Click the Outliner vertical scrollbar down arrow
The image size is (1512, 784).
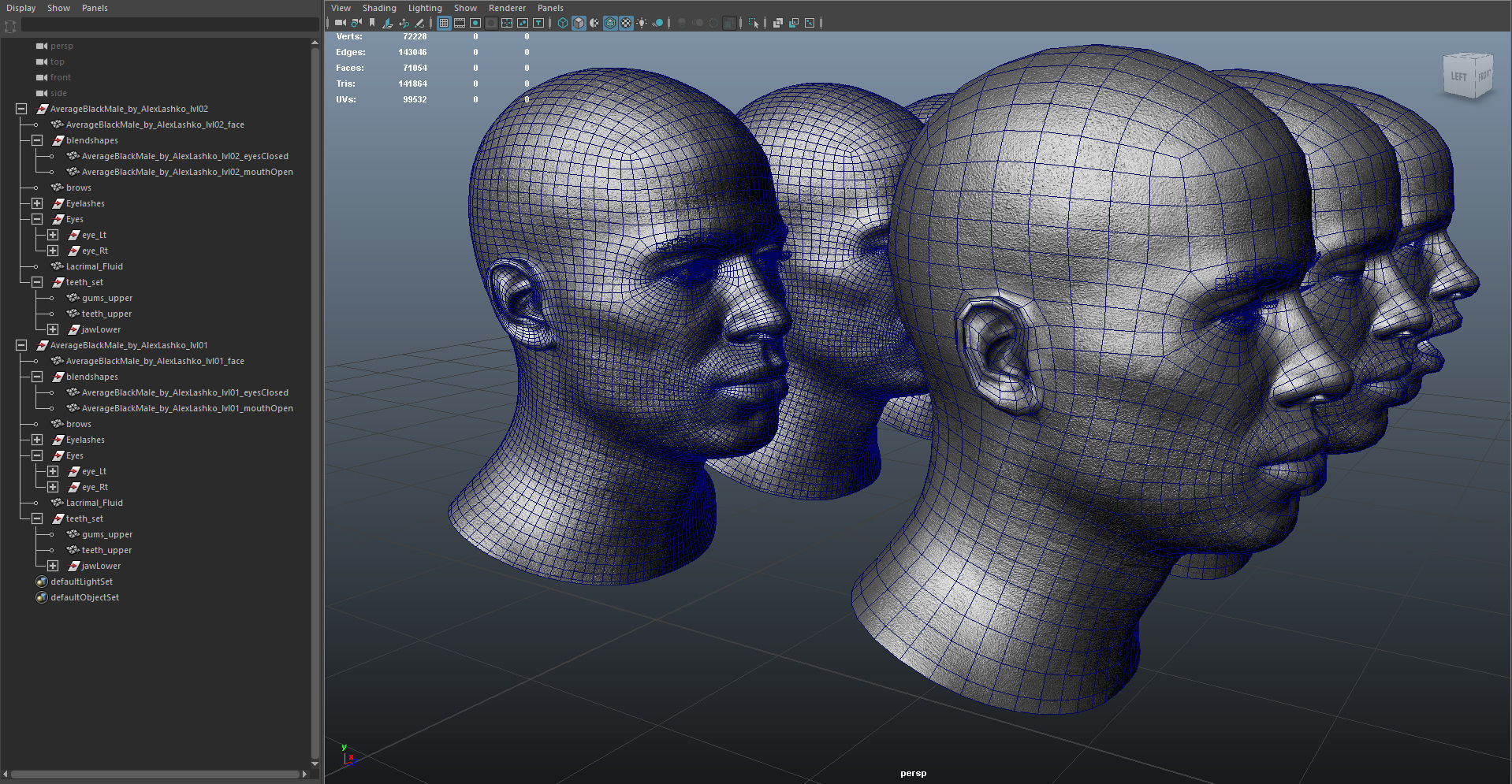point(315,764)
